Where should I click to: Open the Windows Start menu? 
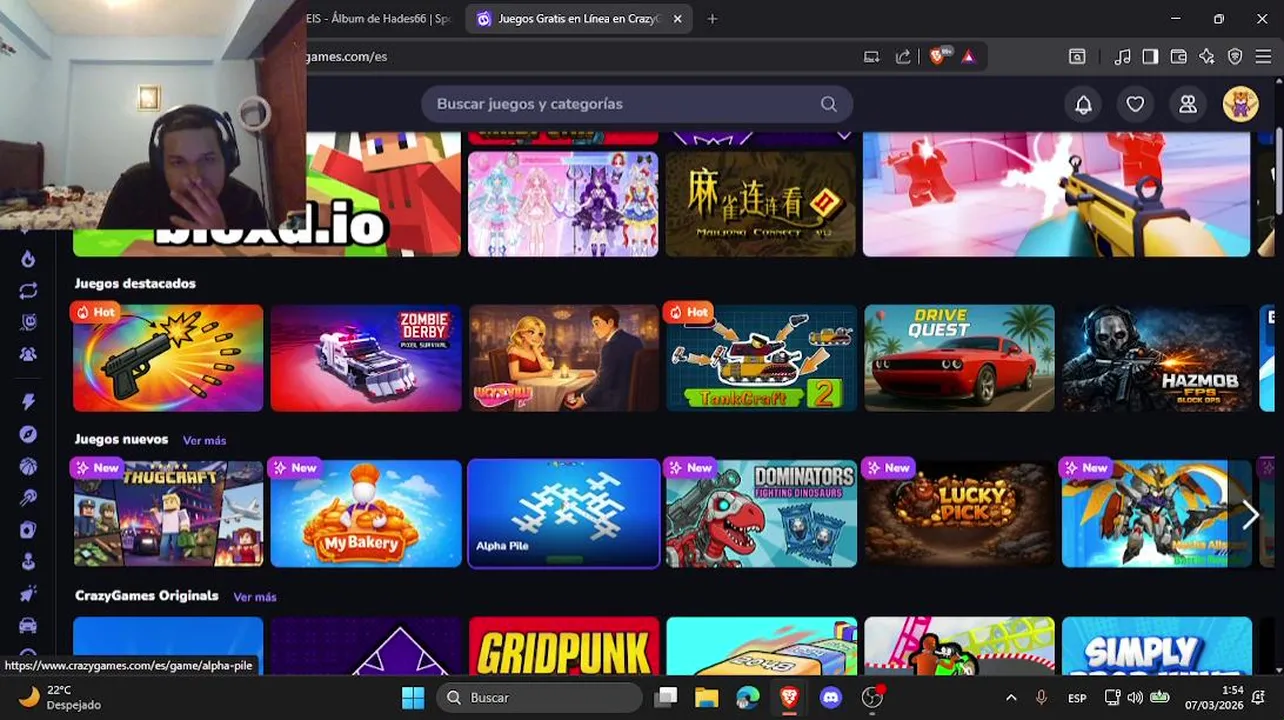[413, 698]
